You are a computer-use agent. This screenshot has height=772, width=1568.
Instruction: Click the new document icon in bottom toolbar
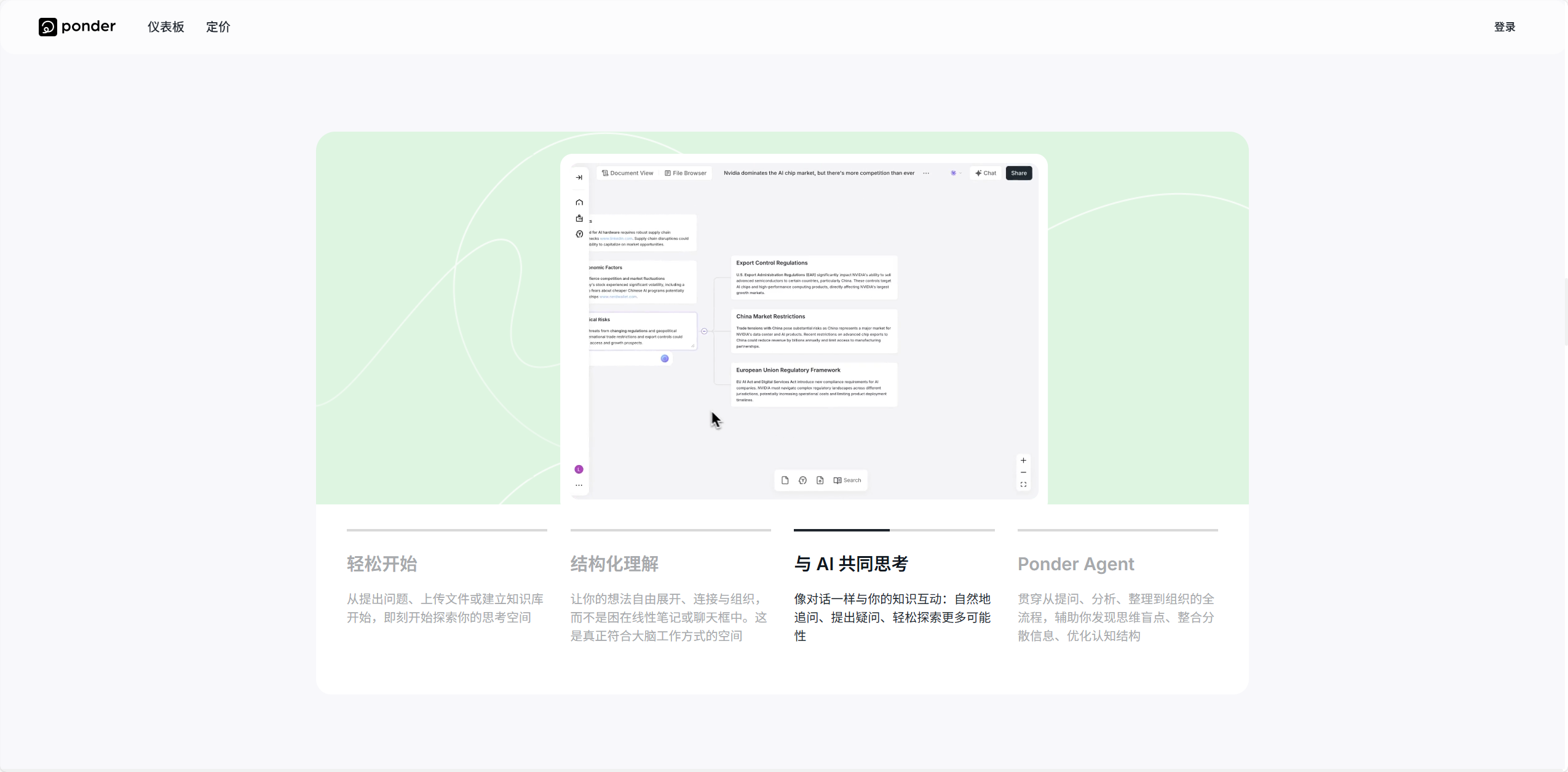[785, 480]
